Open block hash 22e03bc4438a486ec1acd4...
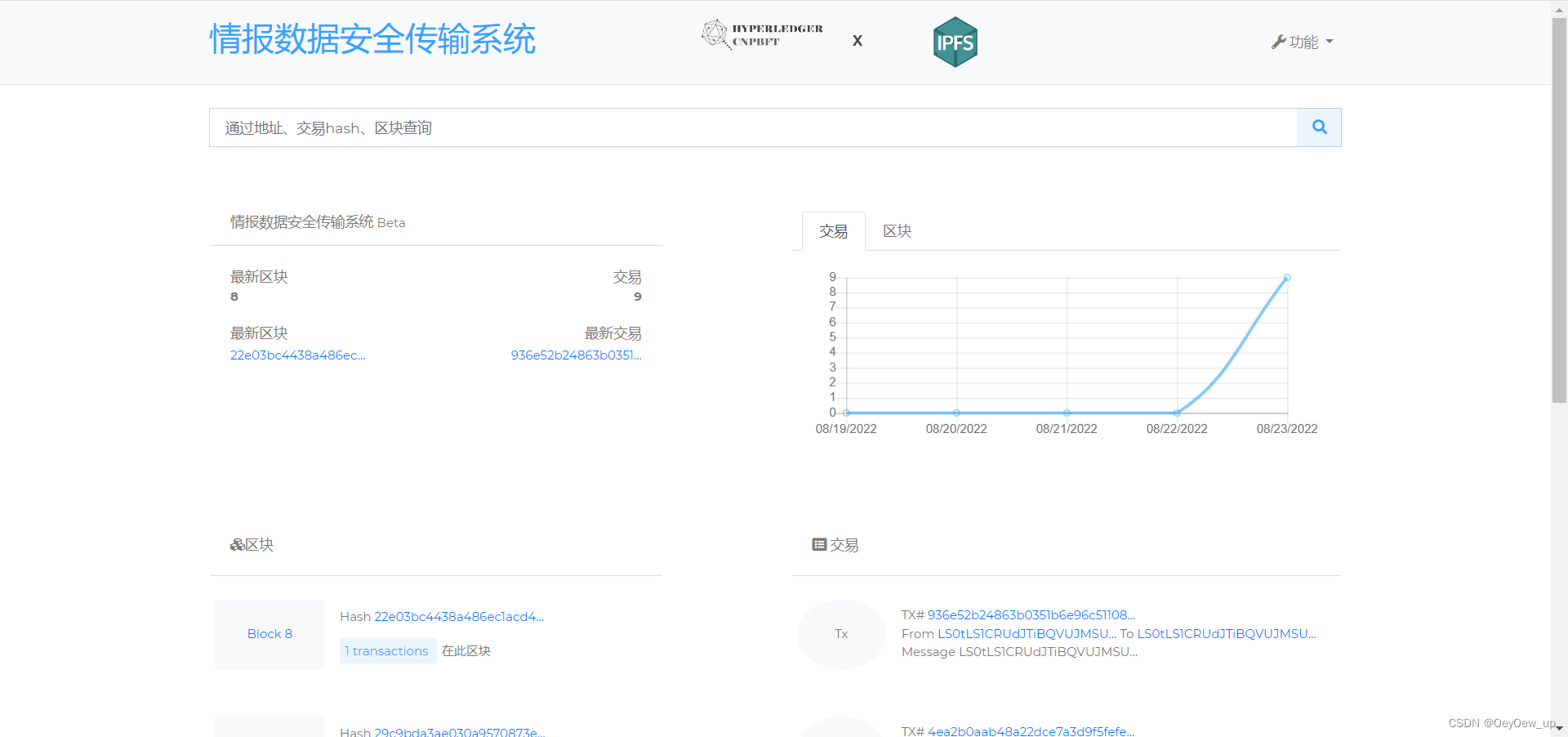This screenshot has width=1568, height=737. [459, 617]
